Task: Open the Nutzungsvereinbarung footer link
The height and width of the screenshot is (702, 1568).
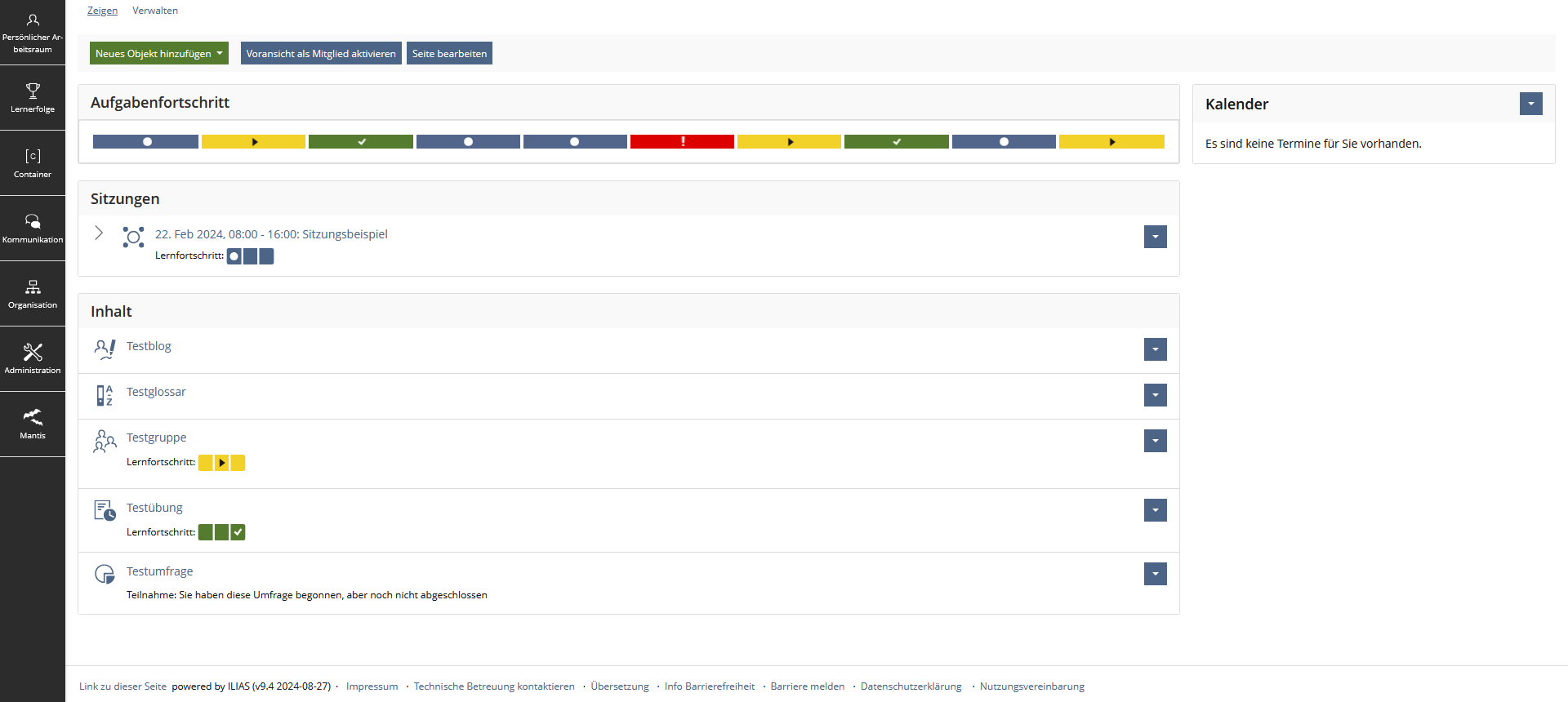Action: point(1032,686)
